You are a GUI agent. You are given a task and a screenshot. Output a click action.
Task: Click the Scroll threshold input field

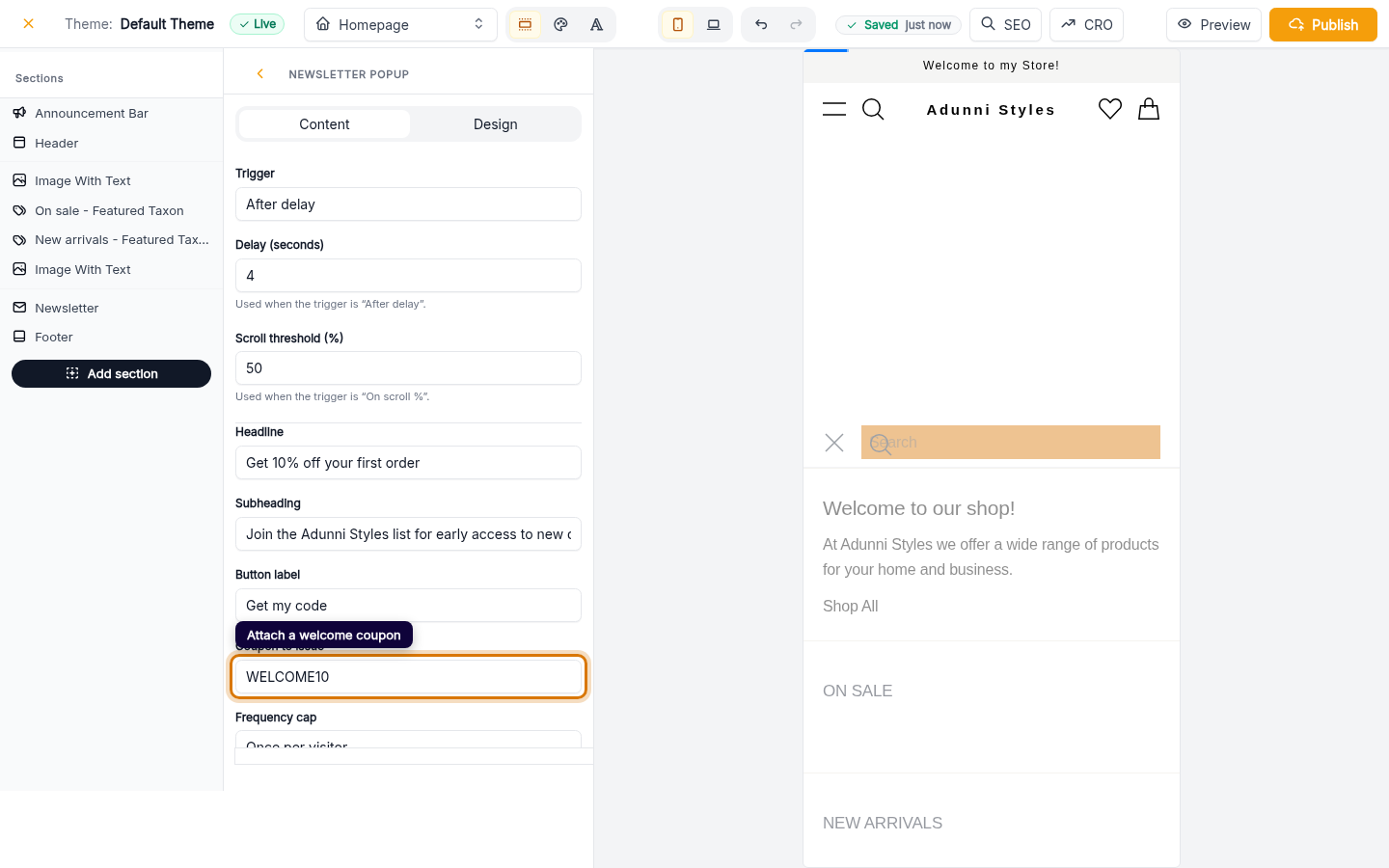pos(408,368)
